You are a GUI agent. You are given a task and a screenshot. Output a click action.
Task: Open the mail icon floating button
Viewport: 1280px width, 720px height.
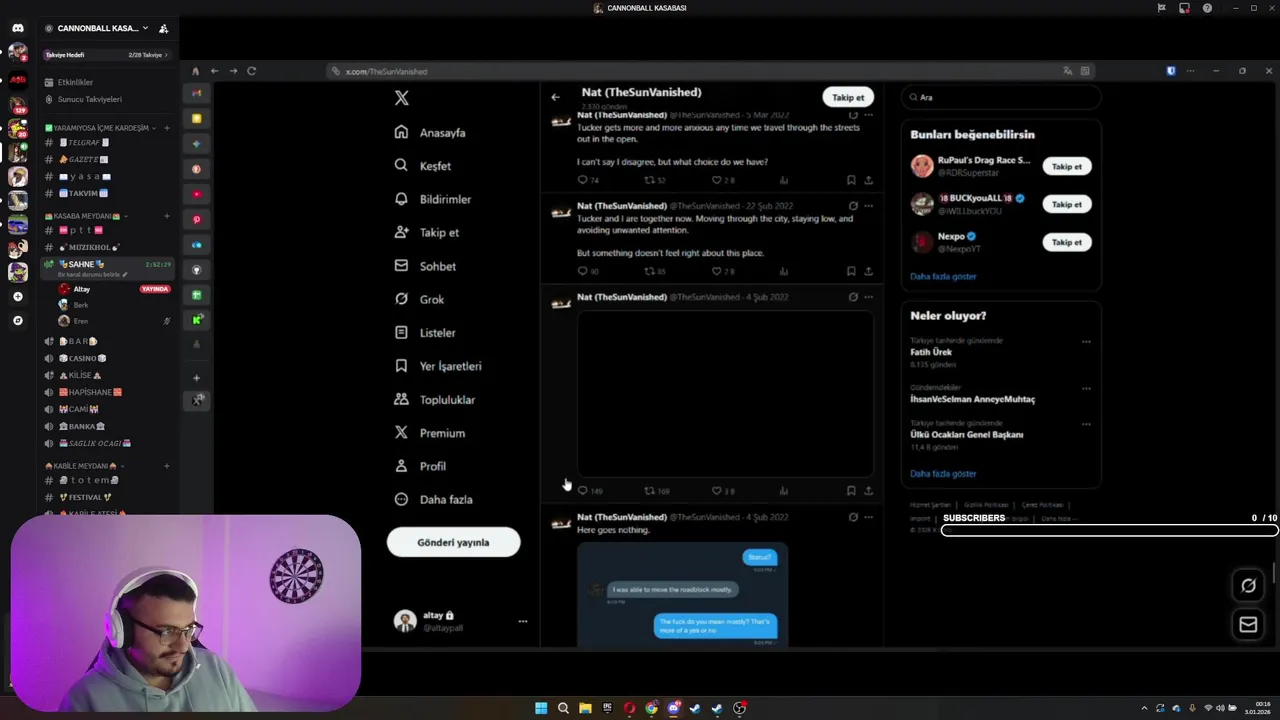click(x=1248, y=624)
